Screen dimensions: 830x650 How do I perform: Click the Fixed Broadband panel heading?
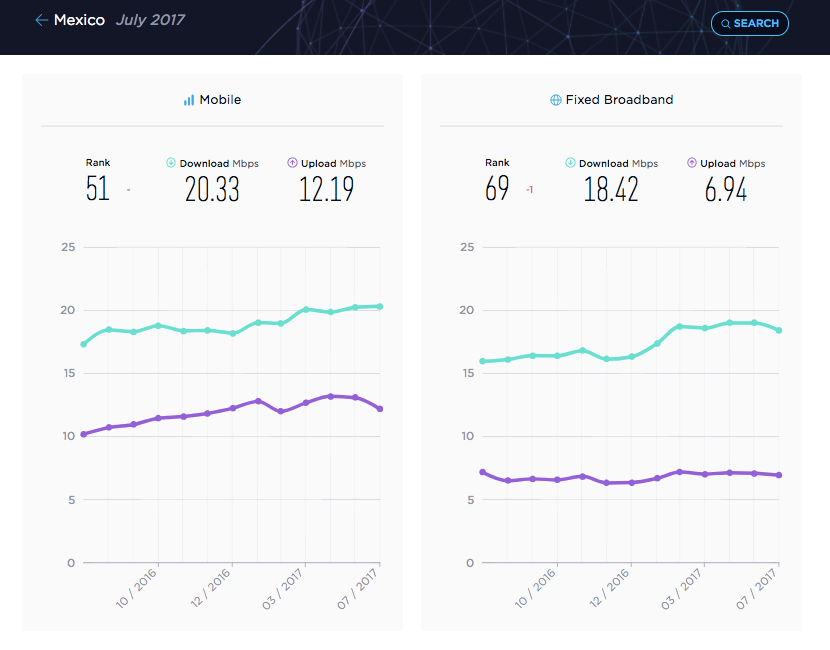coord(619,100)
